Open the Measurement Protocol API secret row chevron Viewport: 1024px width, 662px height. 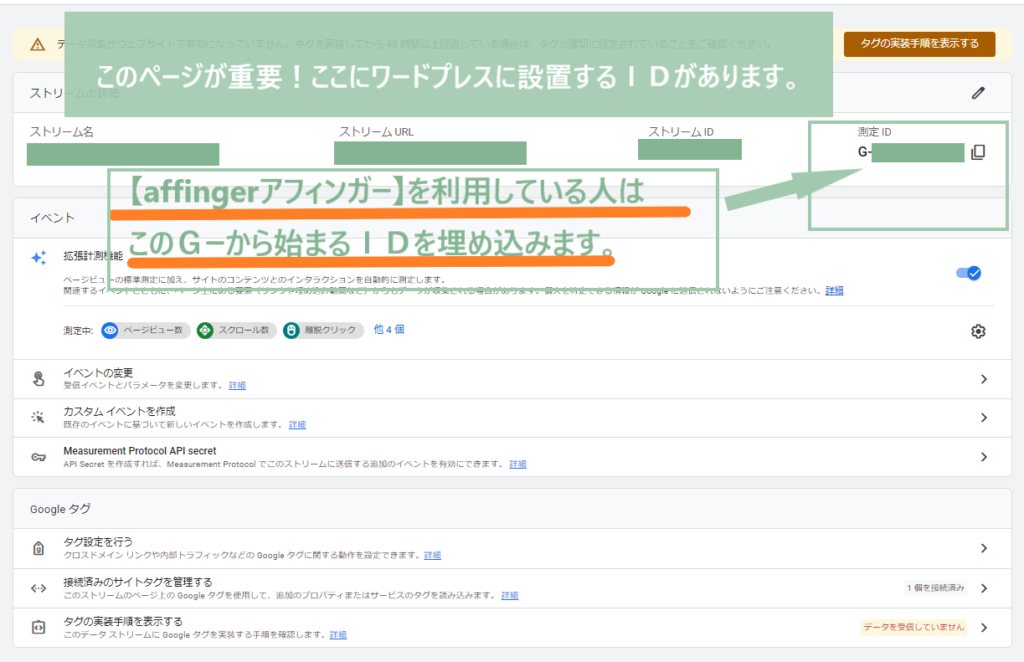point(984,457)
